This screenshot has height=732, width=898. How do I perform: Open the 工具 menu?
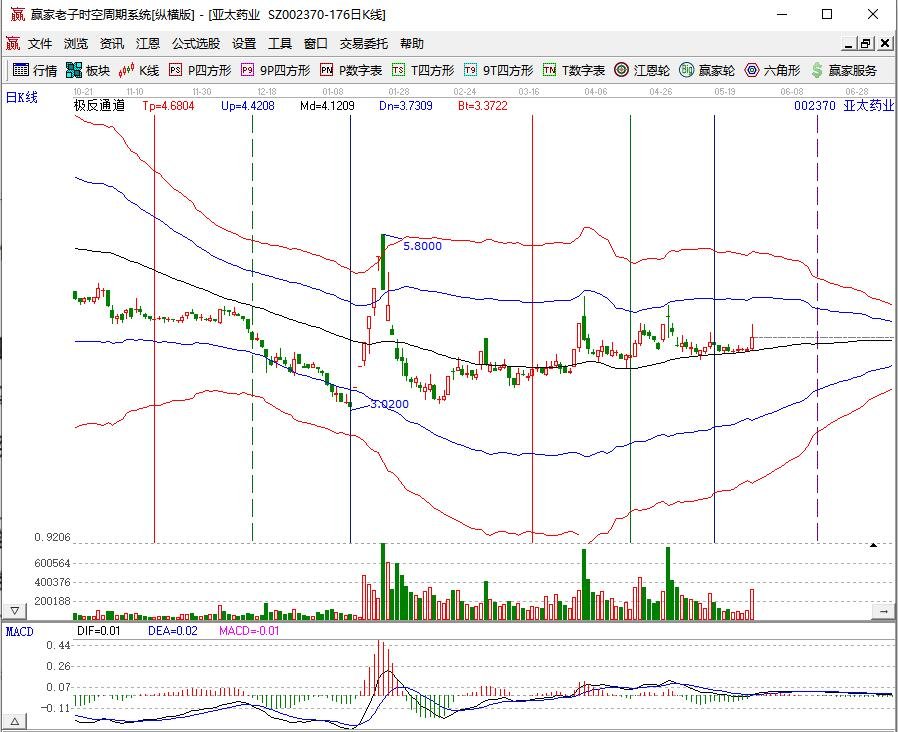tap(280, 44)
